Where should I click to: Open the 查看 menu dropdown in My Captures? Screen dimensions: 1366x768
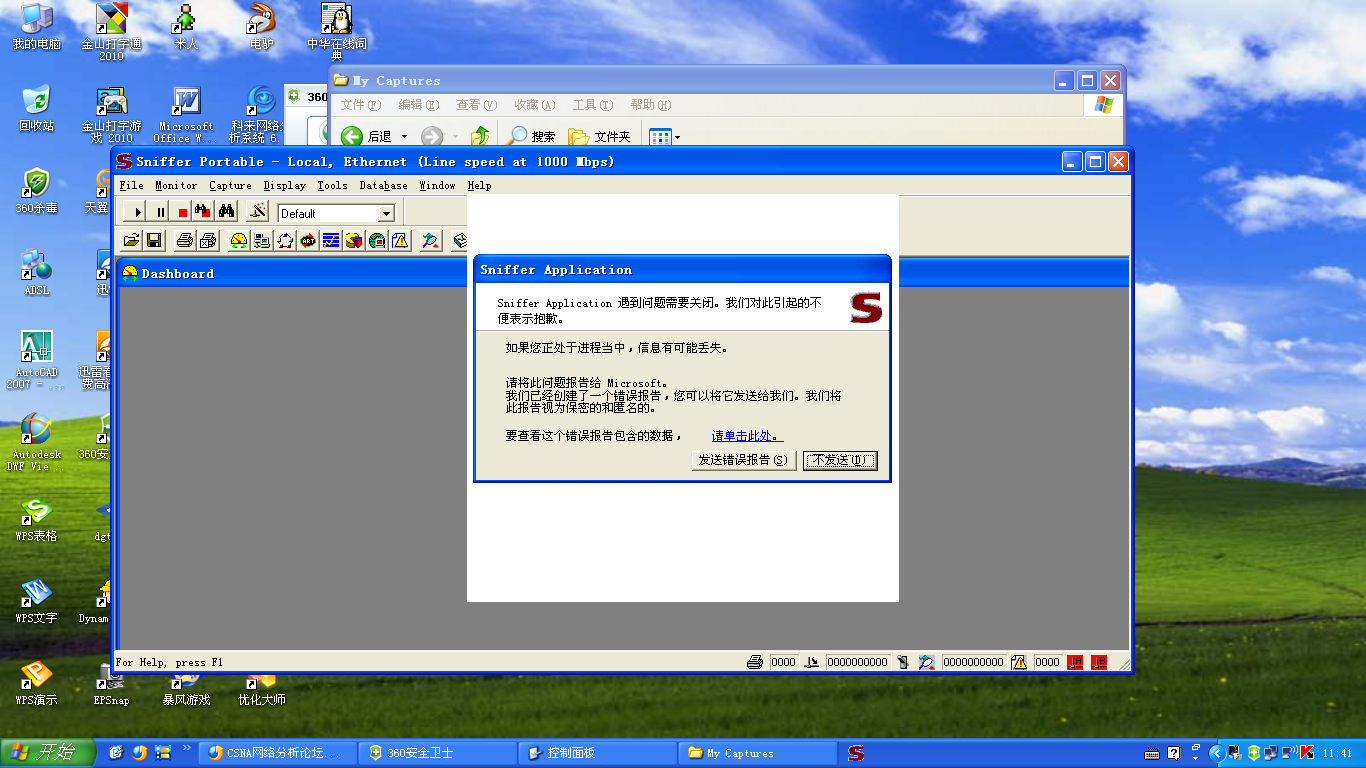coord(476,104)
